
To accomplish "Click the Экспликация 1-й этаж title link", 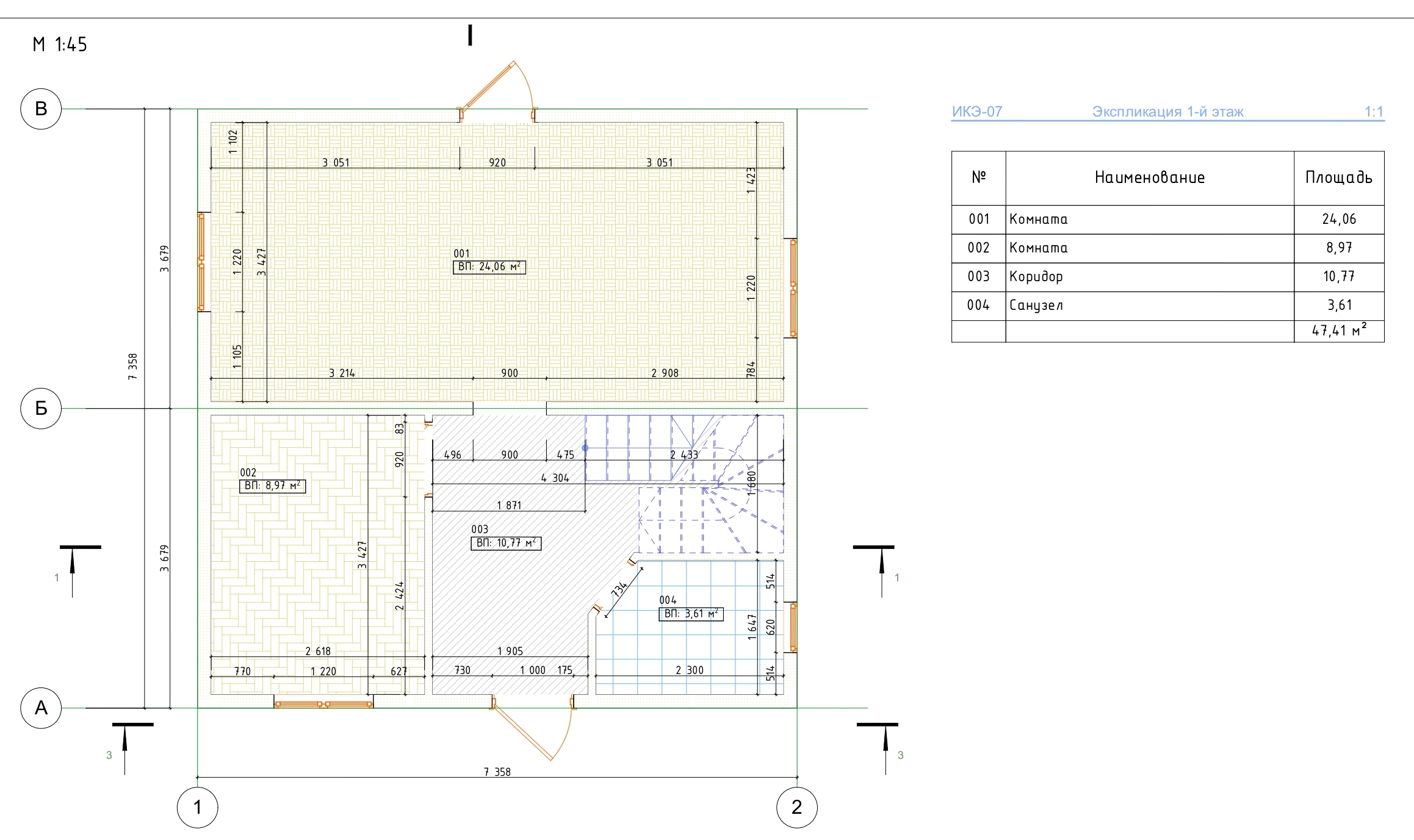I will click(x=1167, y=112).
